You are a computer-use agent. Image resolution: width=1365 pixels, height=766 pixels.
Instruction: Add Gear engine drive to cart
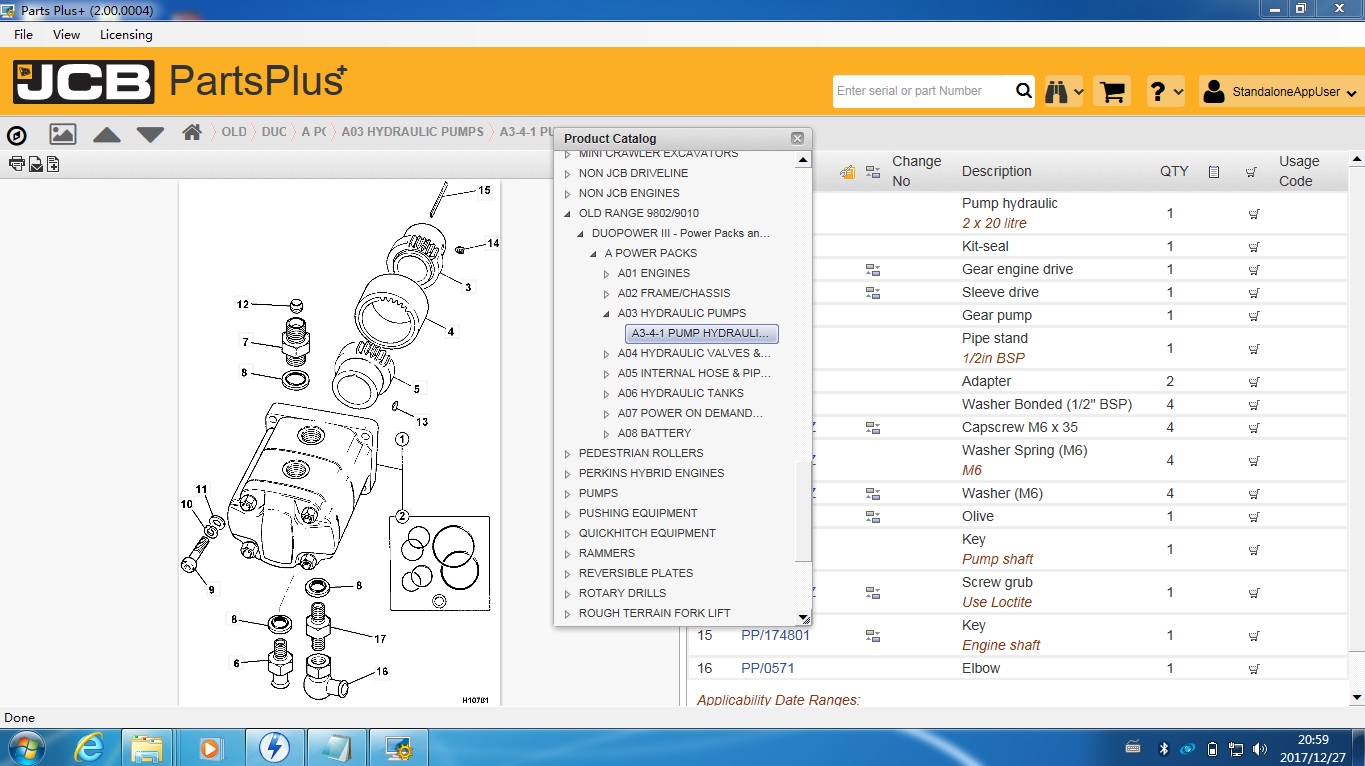click(1253, 269)
